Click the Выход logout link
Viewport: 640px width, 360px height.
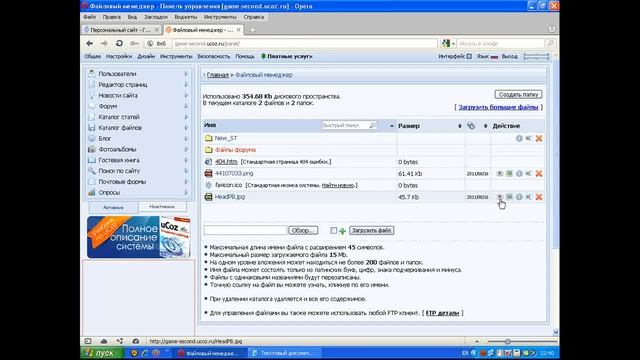509,56
